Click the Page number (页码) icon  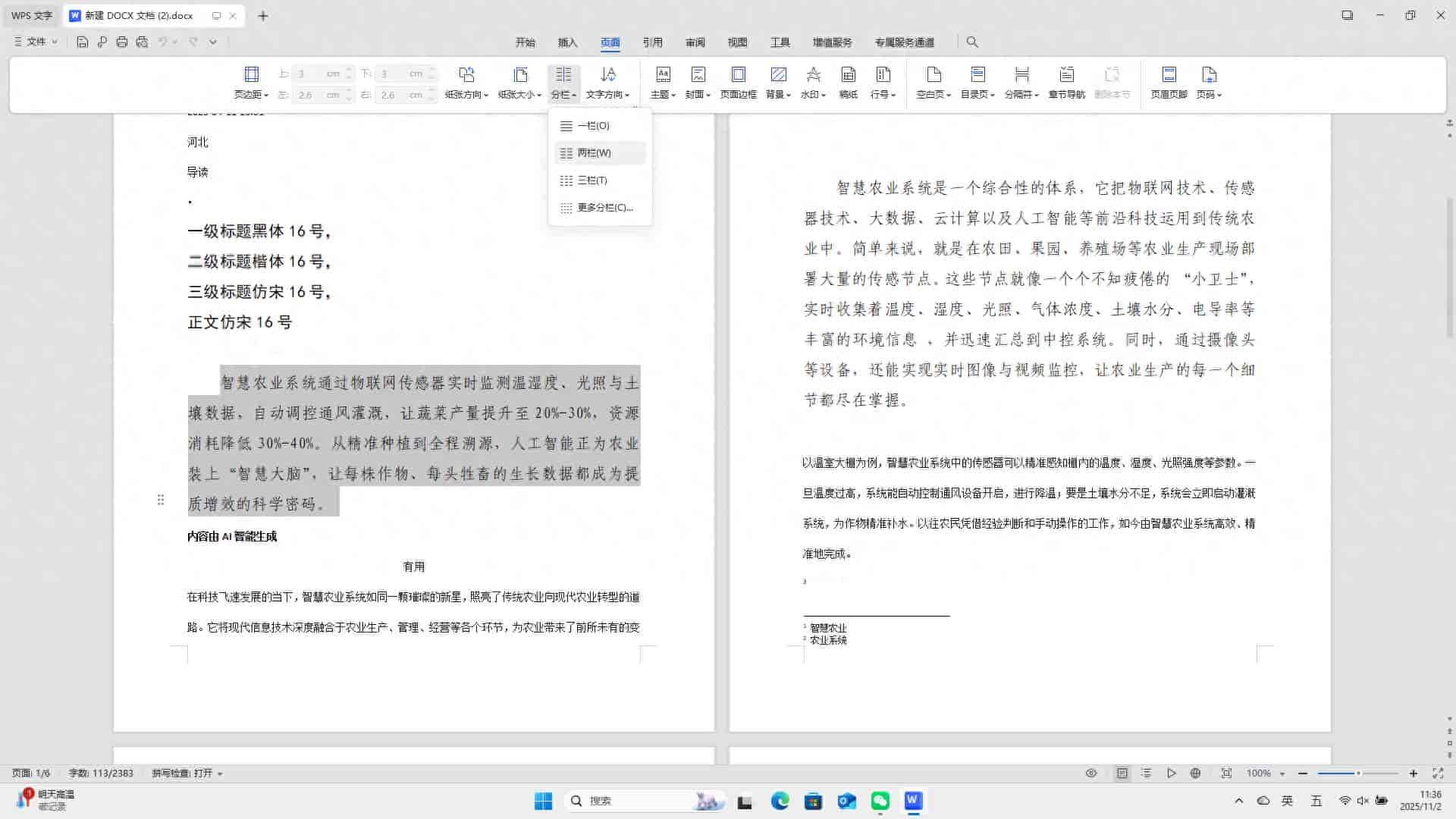[1209, 74]
